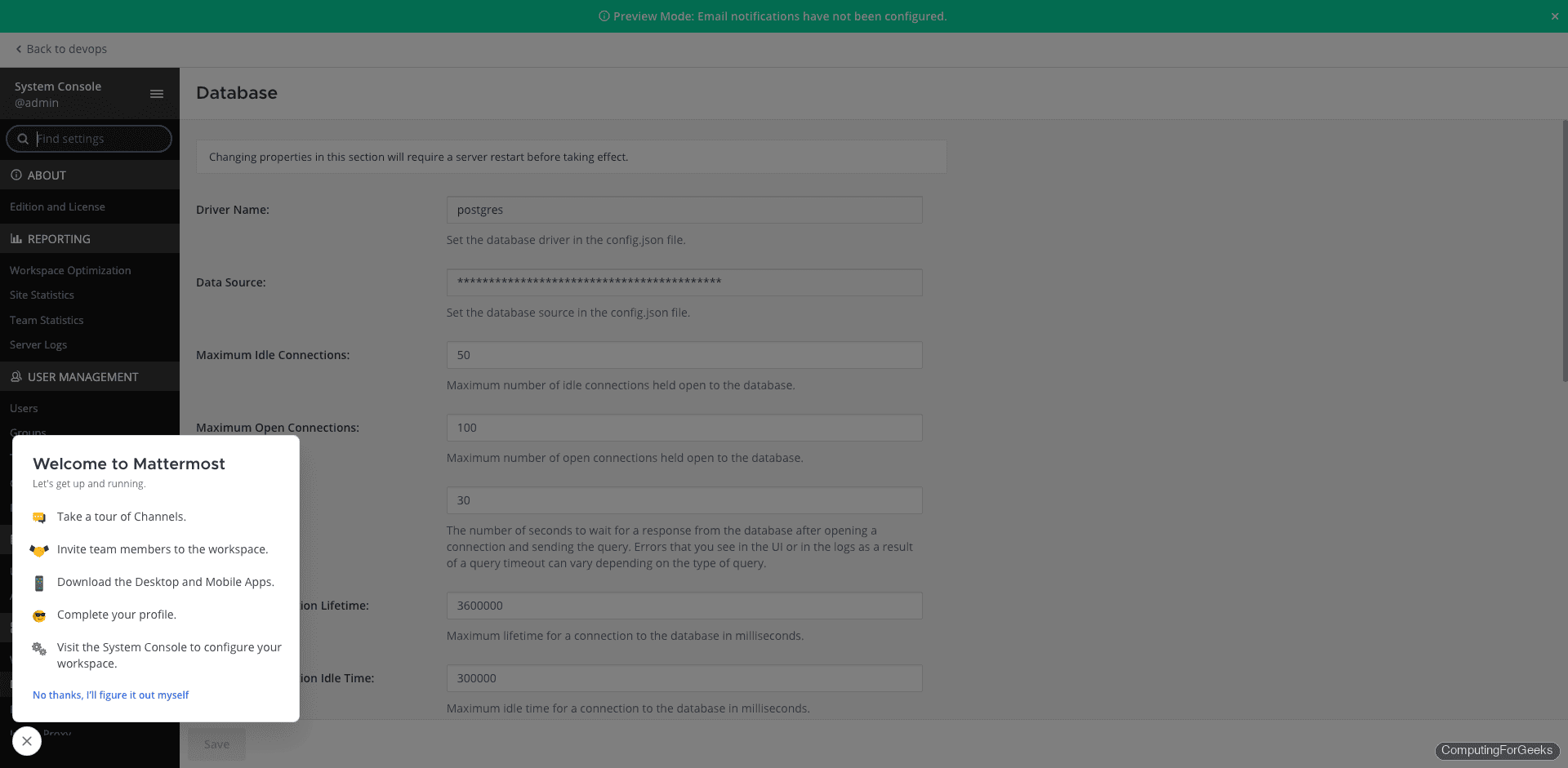Collapse the USER MANAGEMENT section
Screen dimensions: 1568x768
(82, 376)
